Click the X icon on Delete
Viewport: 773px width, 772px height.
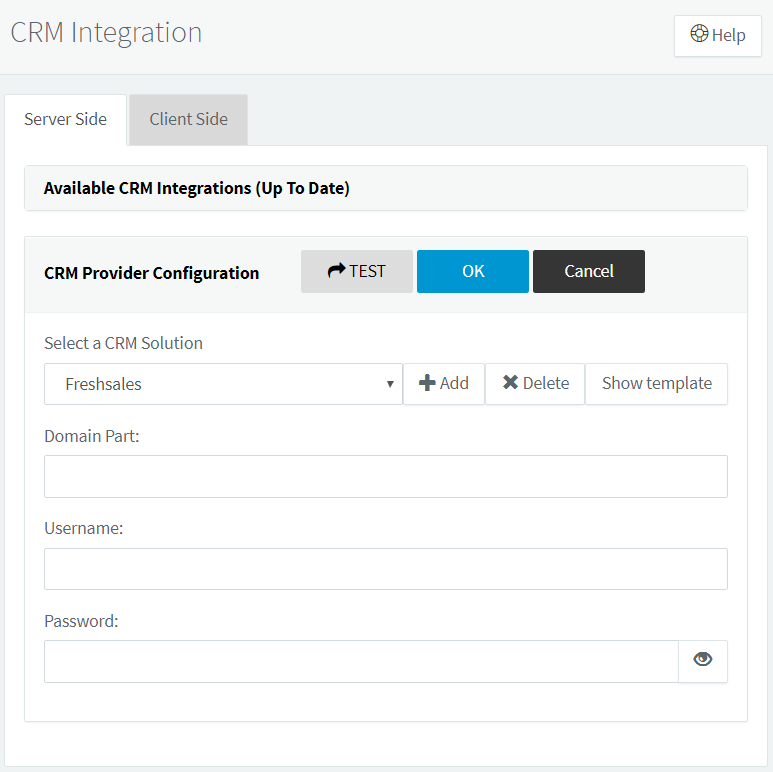pyautogui.click(x=510, y=383)
